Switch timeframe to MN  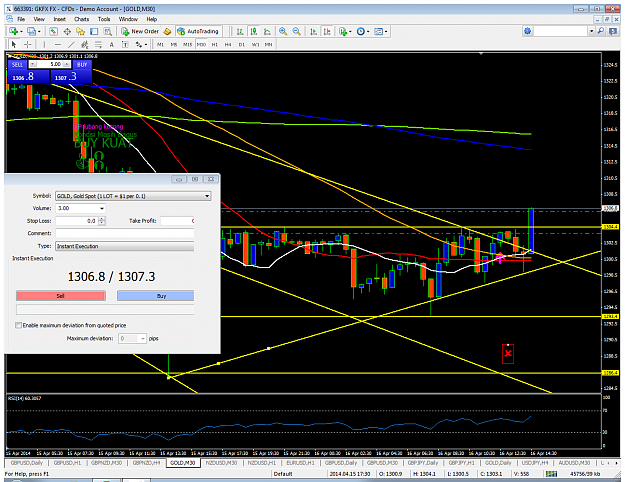[x=269, y=45]
